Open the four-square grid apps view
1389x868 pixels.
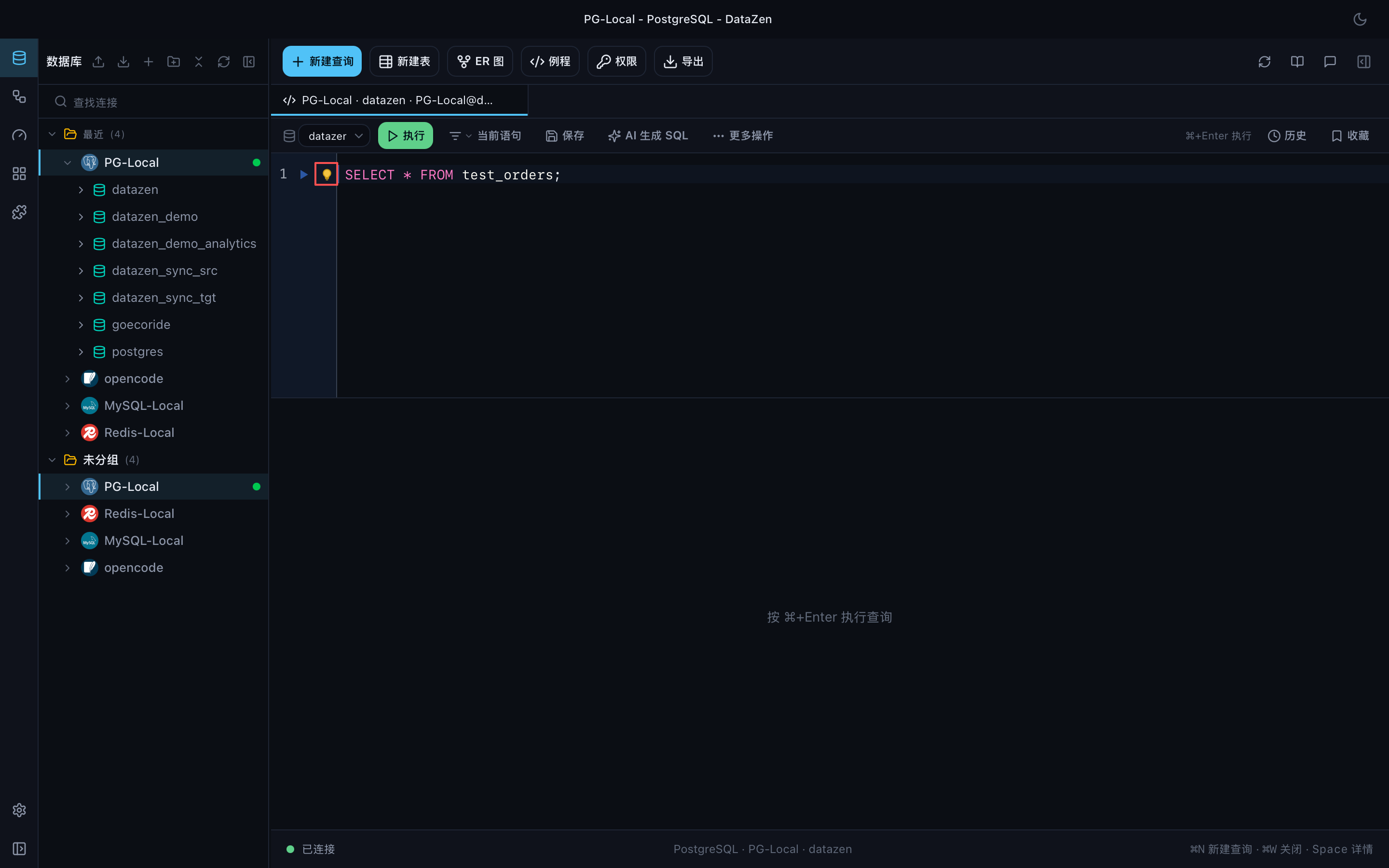point(19,174)
